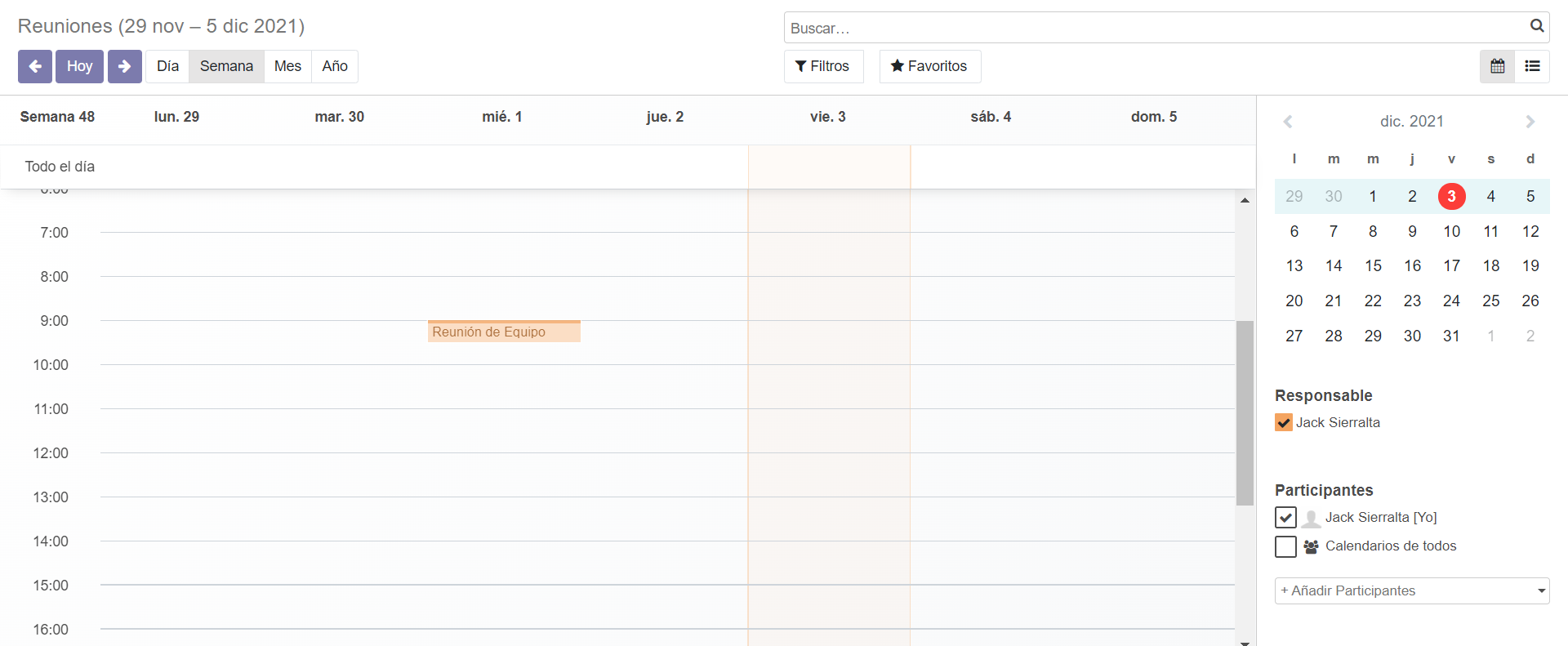1568x646 pixels.
Task: Select day 8 in mini calendar
Action: [1373, 231]
